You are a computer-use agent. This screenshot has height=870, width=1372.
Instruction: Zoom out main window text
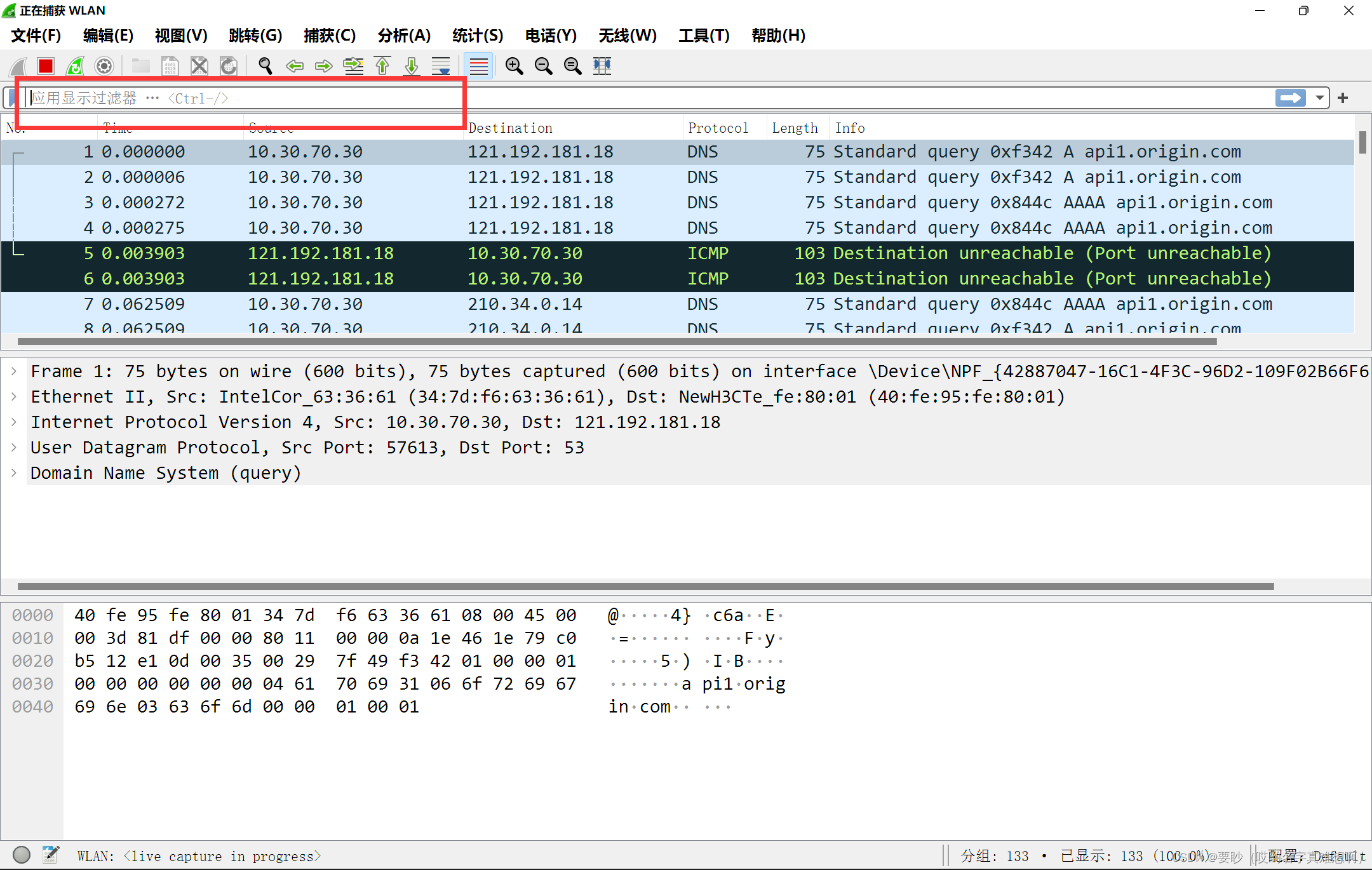(544, 66)
